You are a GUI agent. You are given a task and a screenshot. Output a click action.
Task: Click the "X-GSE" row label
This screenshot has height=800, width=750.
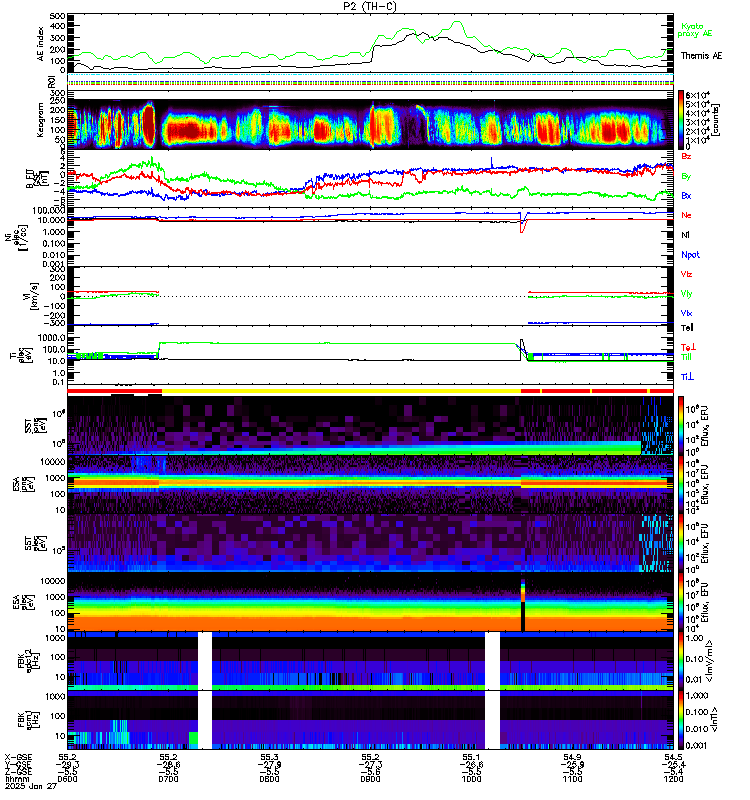point(18,757)
